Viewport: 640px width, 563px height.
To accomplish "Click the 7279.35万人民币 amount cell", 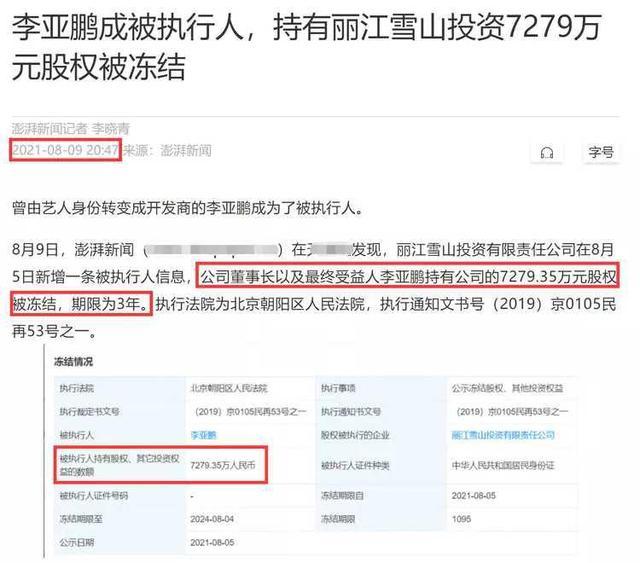I will pos(222,465).
